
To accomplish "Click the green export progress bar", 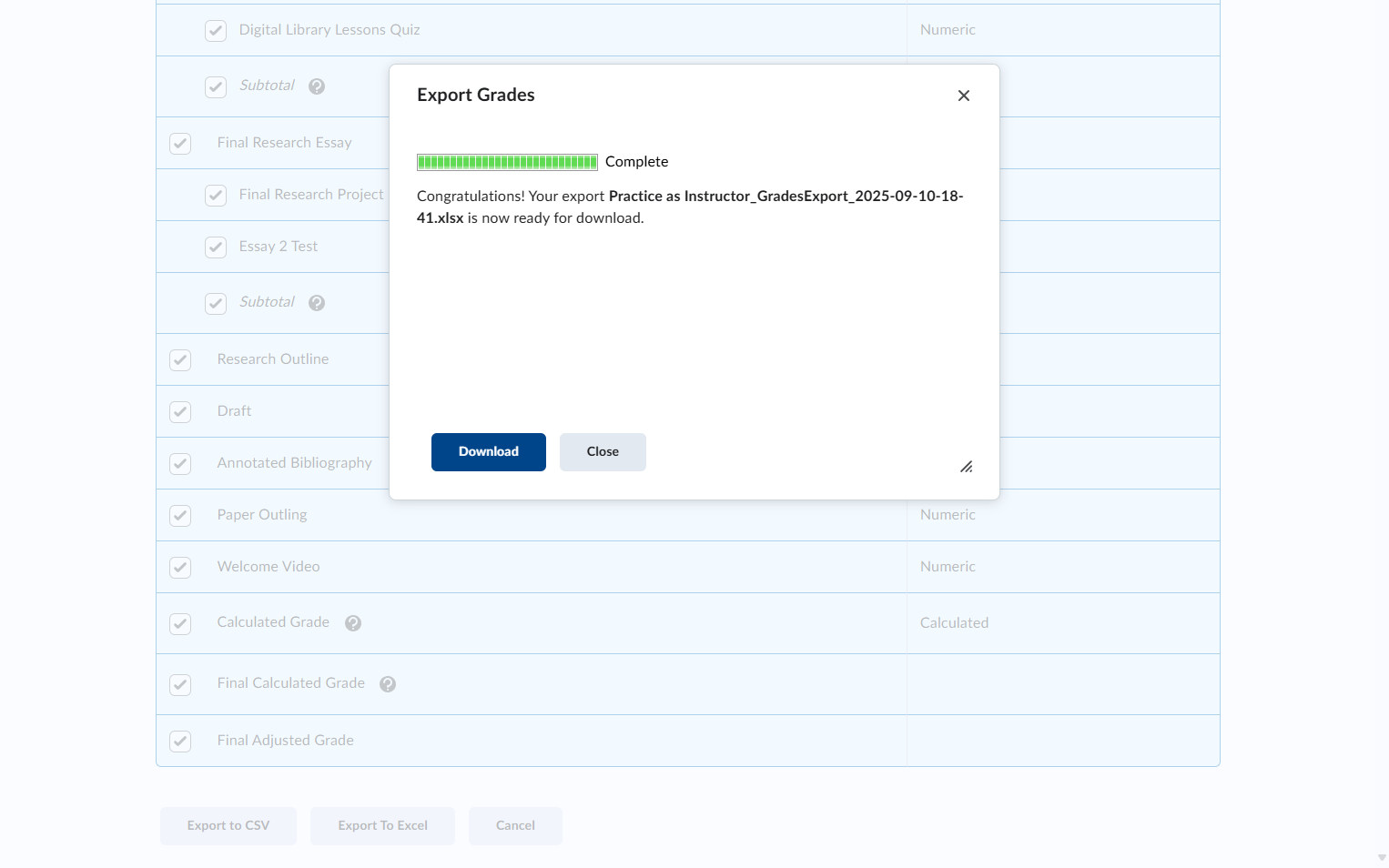I will (507, 162).
